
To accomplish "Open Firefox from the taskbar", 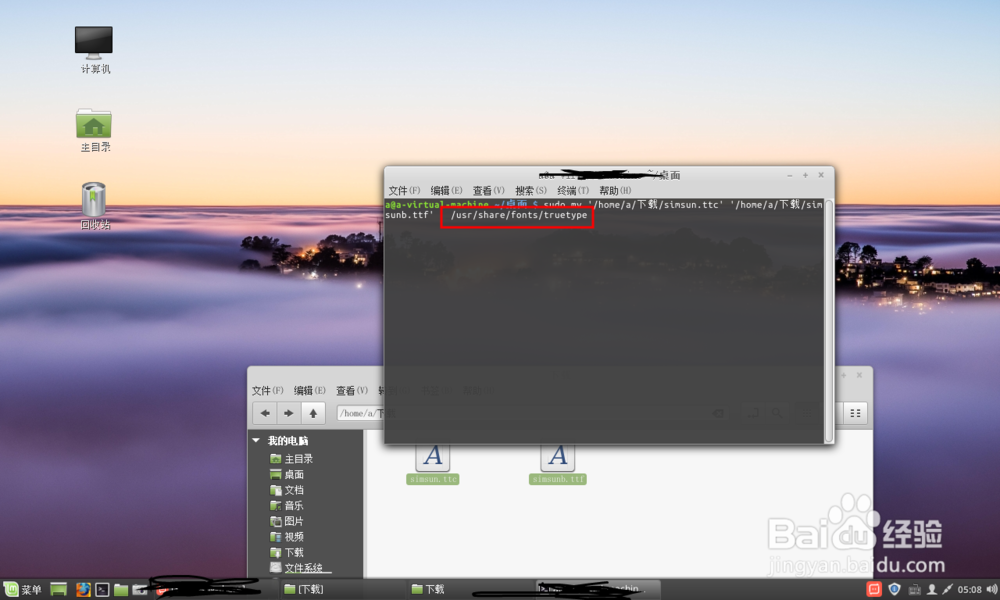I will click(83, 589).
